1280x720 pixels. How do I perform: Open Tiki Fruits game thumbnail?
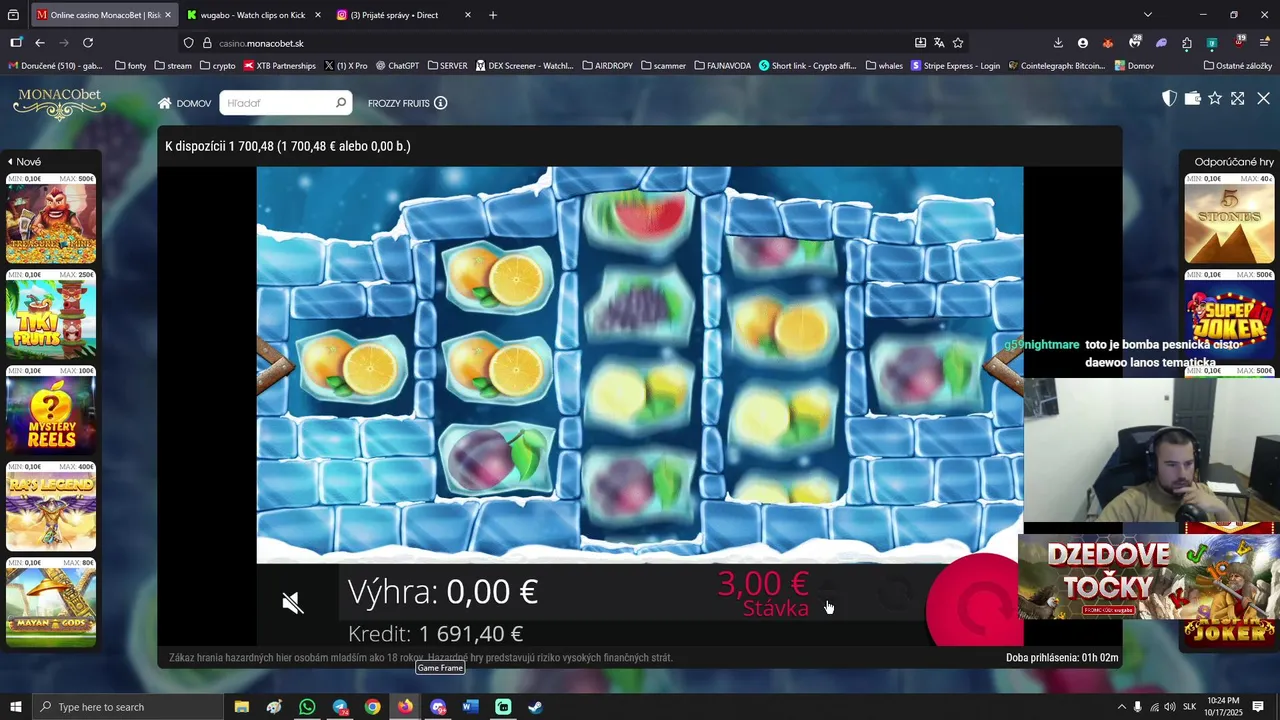click(51, 315)
